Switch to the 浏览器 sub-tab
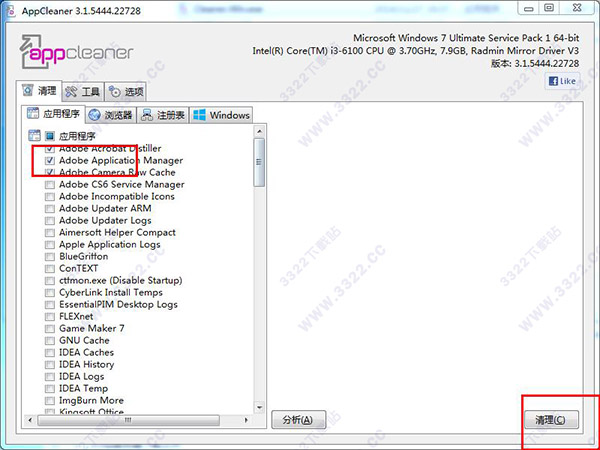 [111, 115]
